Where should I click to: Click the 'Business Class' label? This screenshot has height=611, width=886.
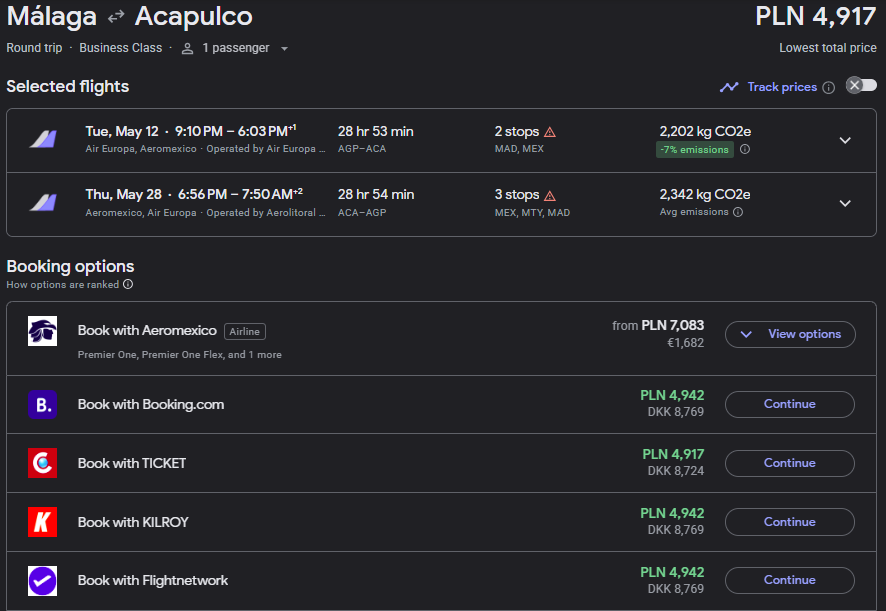pos(120,48)
